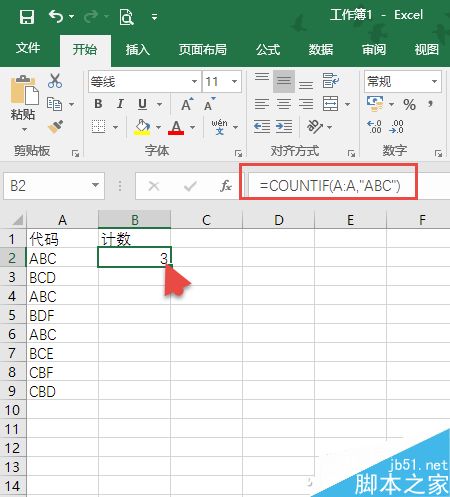Activate the Format Painter brush

(x=55, y=127)
